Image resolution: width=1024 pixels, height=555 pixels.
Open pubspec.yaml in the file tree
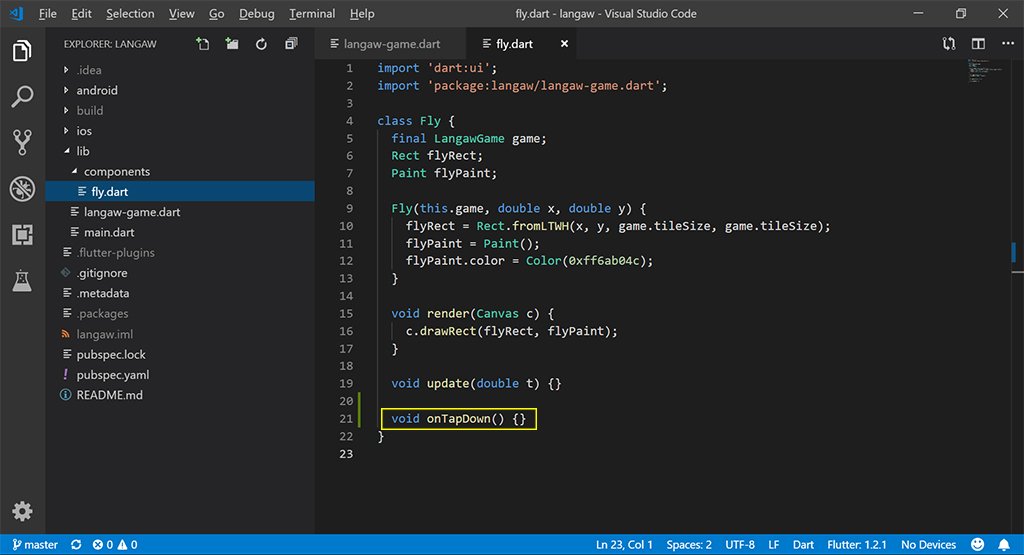pyautogui.click(x=112, y=375)
